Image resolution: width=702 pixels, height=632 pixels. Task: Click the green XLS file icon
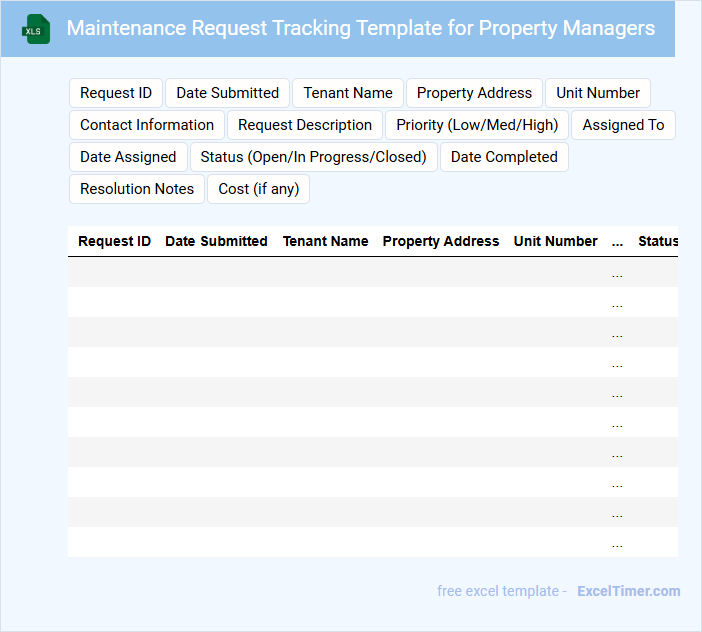(x=36, y=29)
